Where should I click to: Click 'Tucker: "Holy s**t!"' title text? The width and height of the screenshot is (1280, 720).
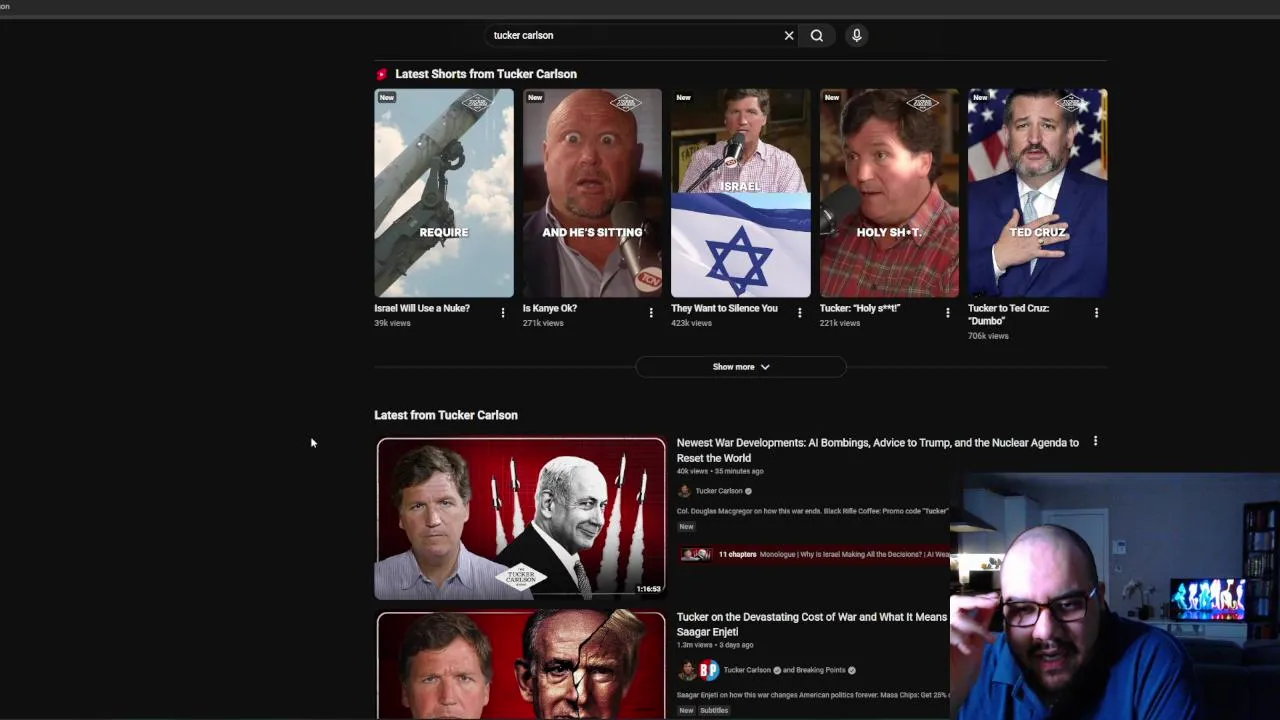(860, 308)
